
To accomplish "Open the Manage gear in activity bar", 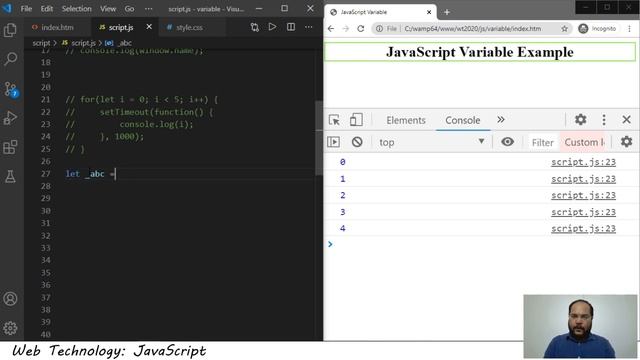I will pyautogui.click(x=10, y=328).
